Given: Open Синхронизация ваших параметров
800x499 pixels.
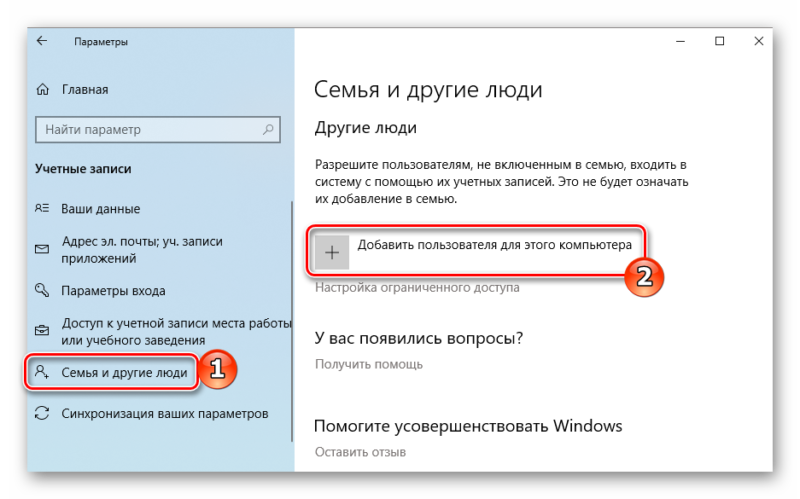Looking at the screenshot, I should coord(165,413).
